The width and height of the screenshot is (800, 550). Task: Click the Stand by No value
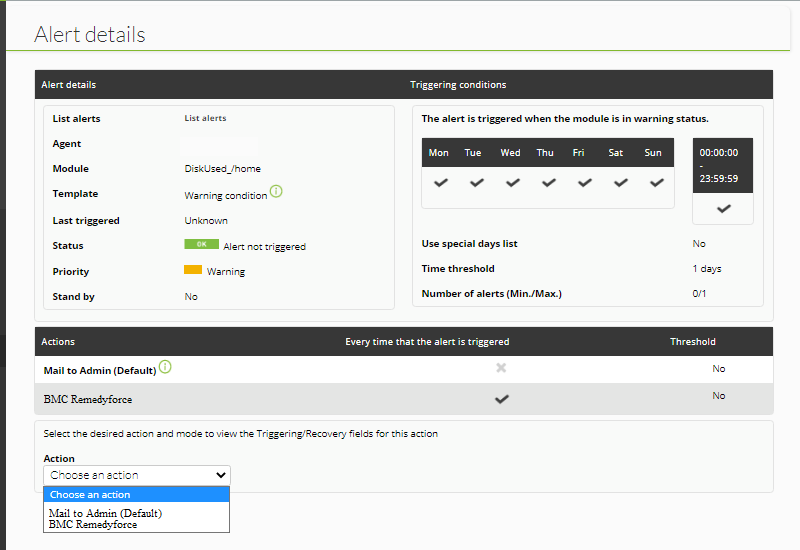191,296
